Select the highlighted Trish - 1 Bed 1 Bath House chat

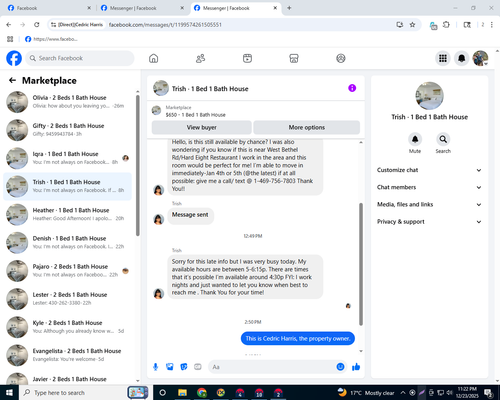coord(67,186)
